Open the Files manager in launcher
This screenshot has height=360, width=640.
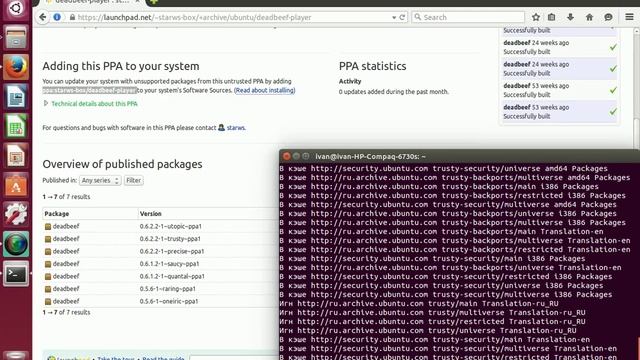coord(16,38)
